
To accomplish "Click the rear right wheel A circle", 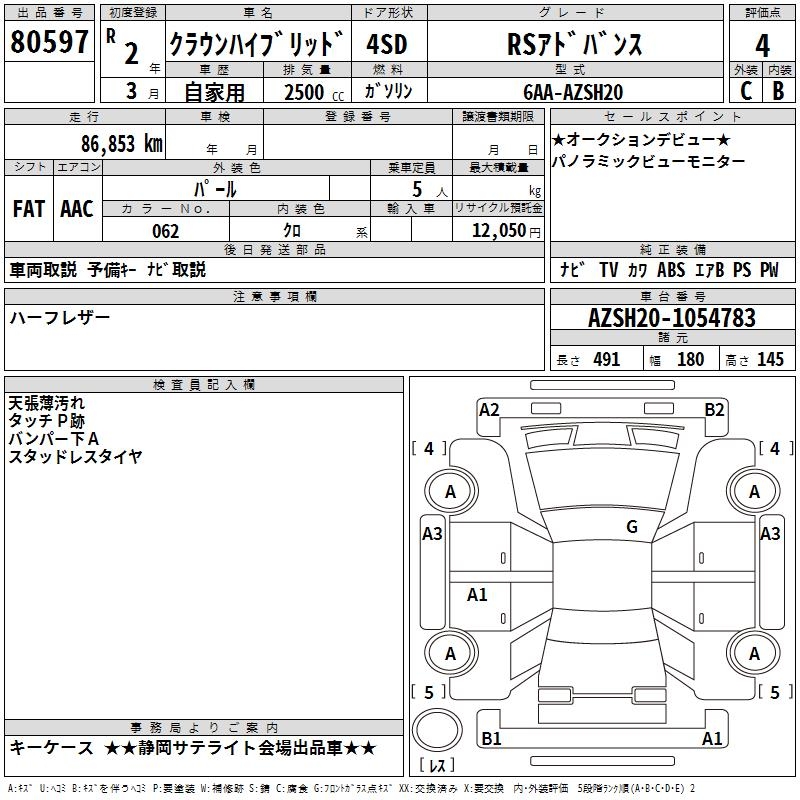I will pos(754,654).
